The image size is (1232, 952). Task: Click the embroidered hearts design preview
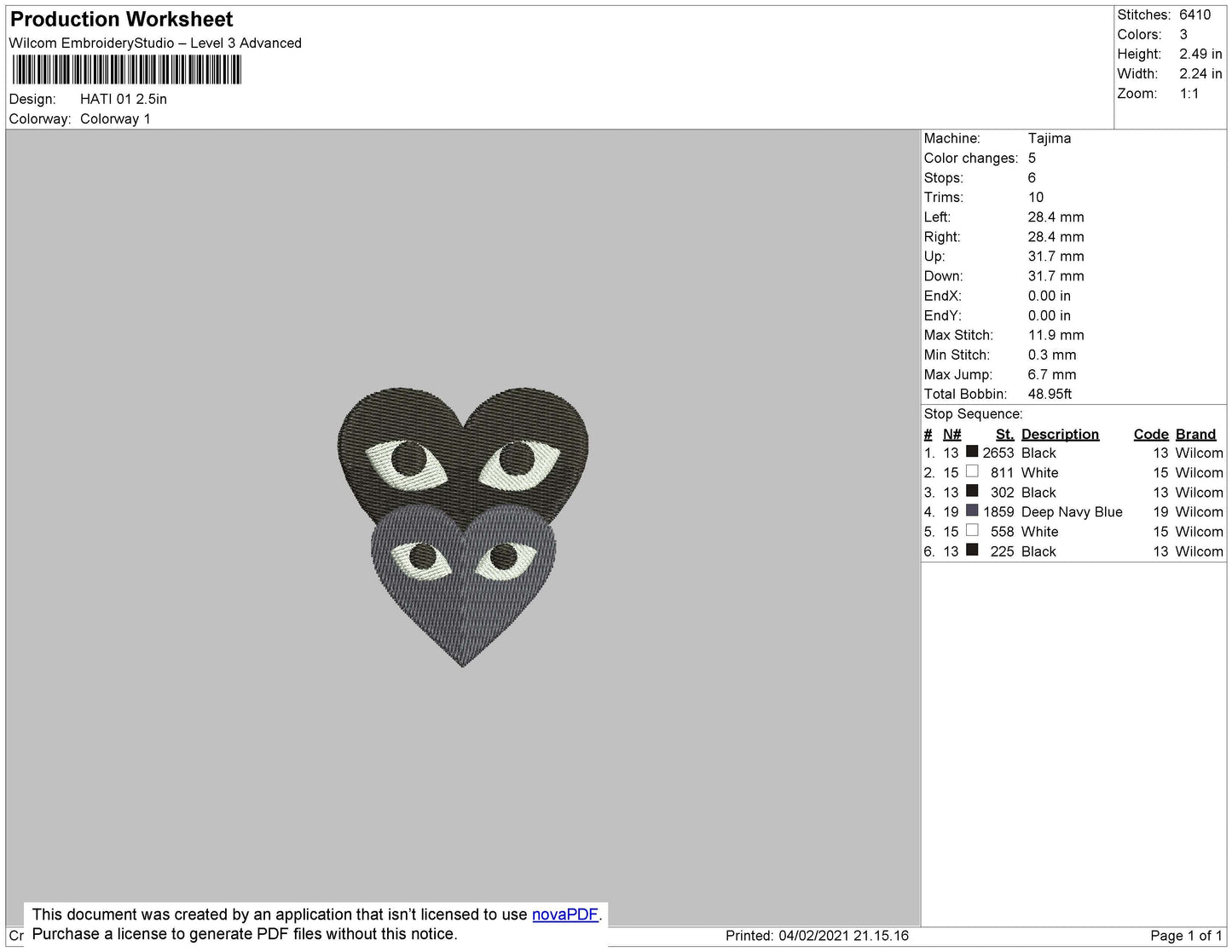pyautogui.click(x=463, y=527)
